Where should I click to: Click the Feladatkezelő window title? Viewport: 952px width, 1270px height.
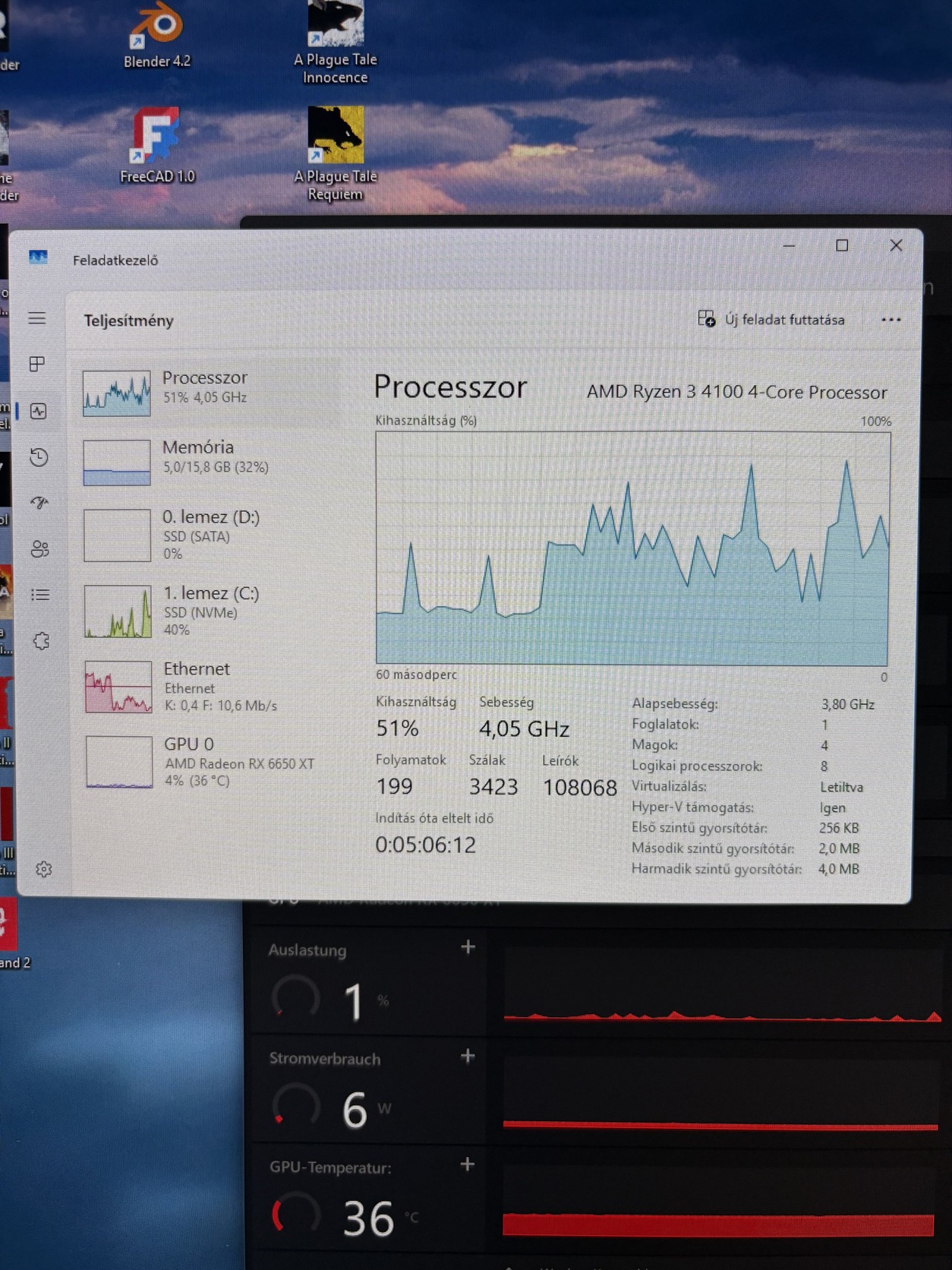pyautogui.click(x=115, y=261)
